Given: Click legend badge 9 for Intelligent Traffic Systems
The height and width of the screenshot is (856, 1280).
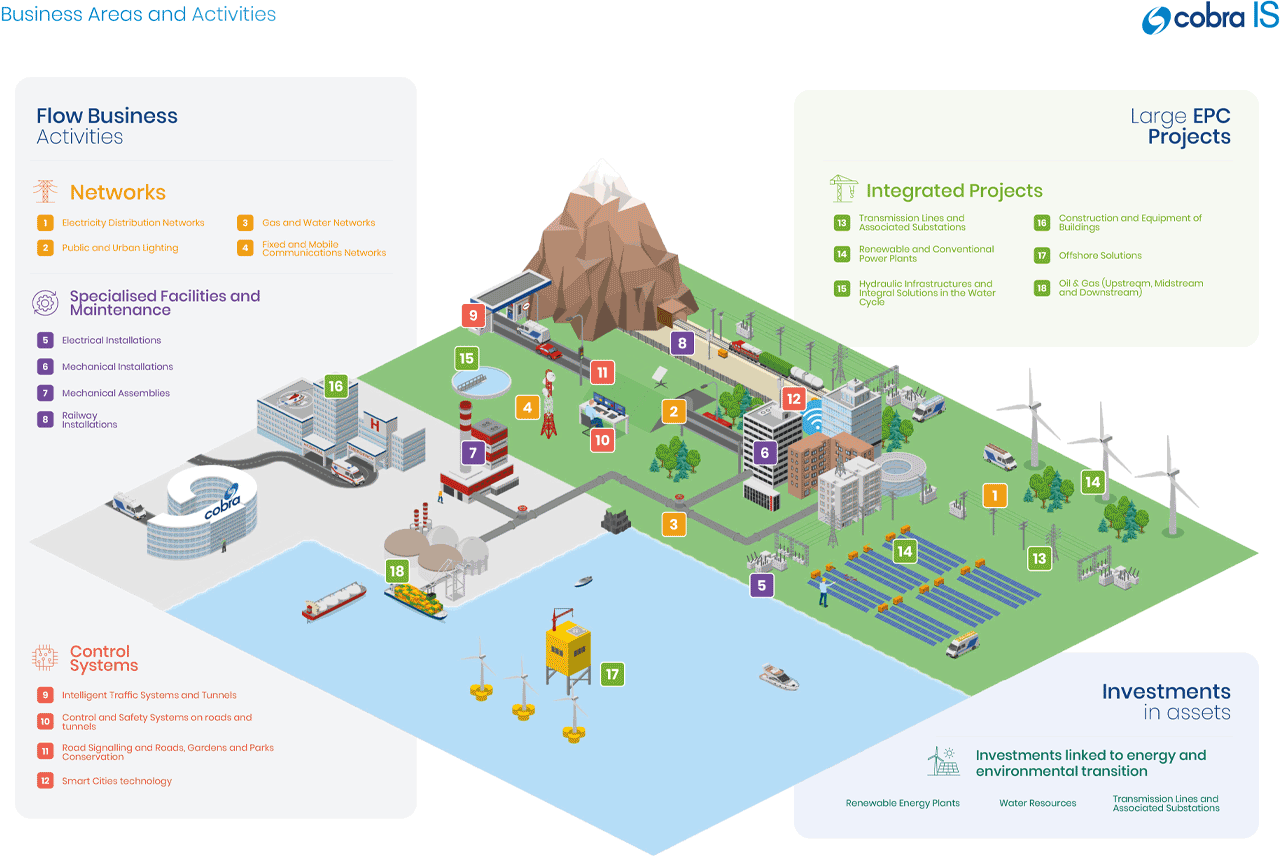Looking at the screenshot, I should 45,695.
